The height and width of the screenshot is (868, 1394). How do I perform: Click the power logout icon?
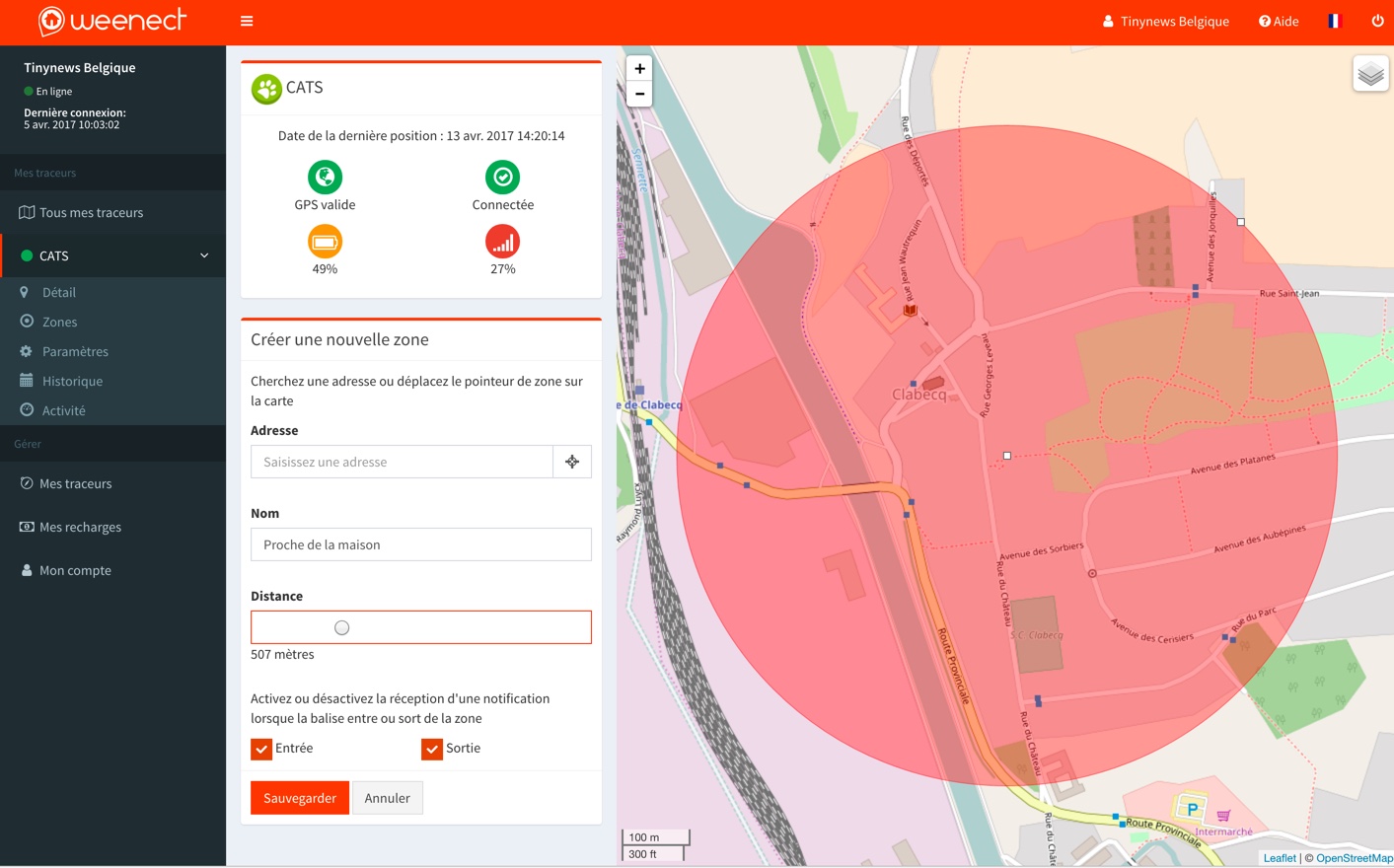[x=1377, y=21]
